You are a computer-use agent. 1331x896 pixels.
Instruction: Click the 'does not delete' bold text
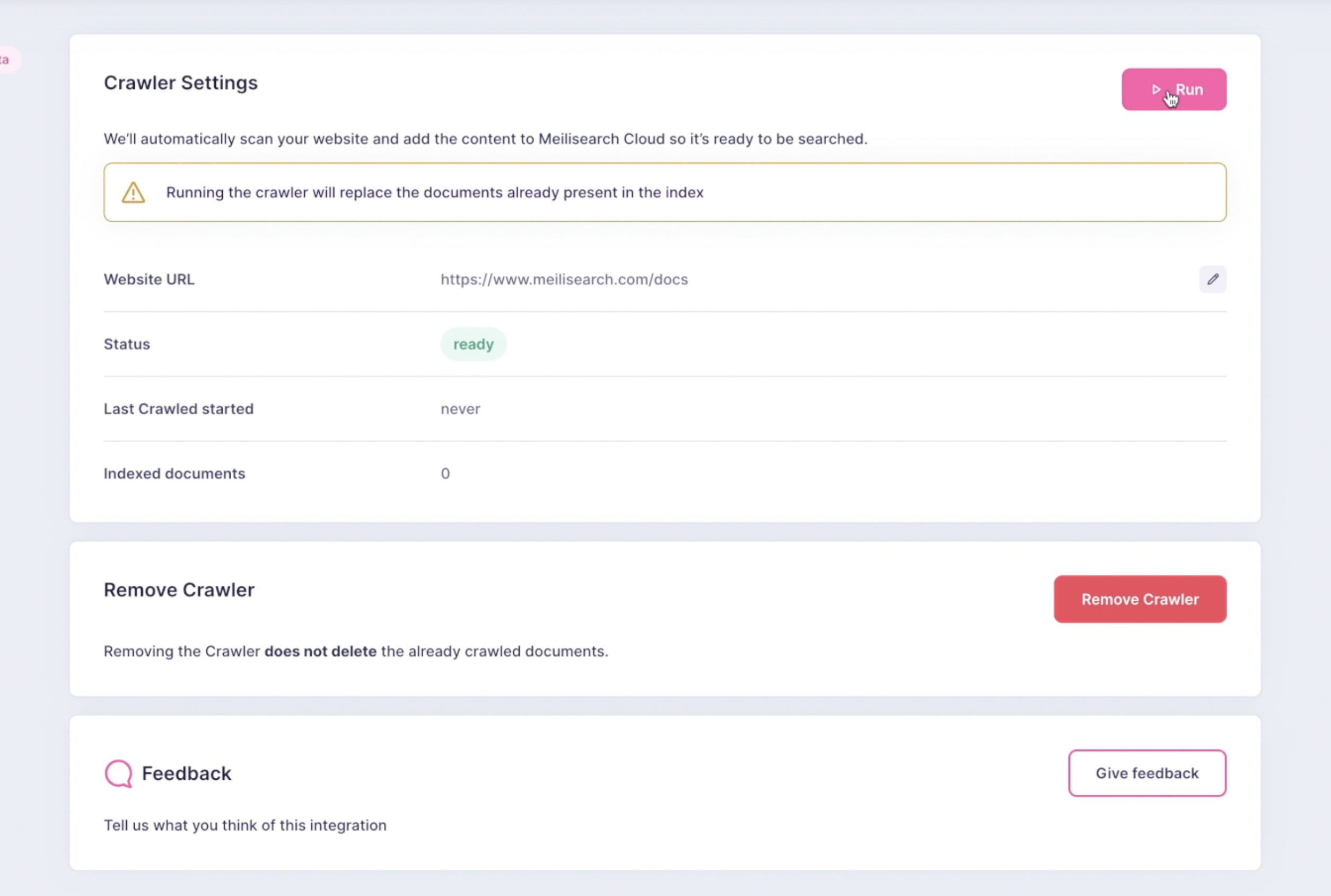pyautogui.click(x=321, y=652)
